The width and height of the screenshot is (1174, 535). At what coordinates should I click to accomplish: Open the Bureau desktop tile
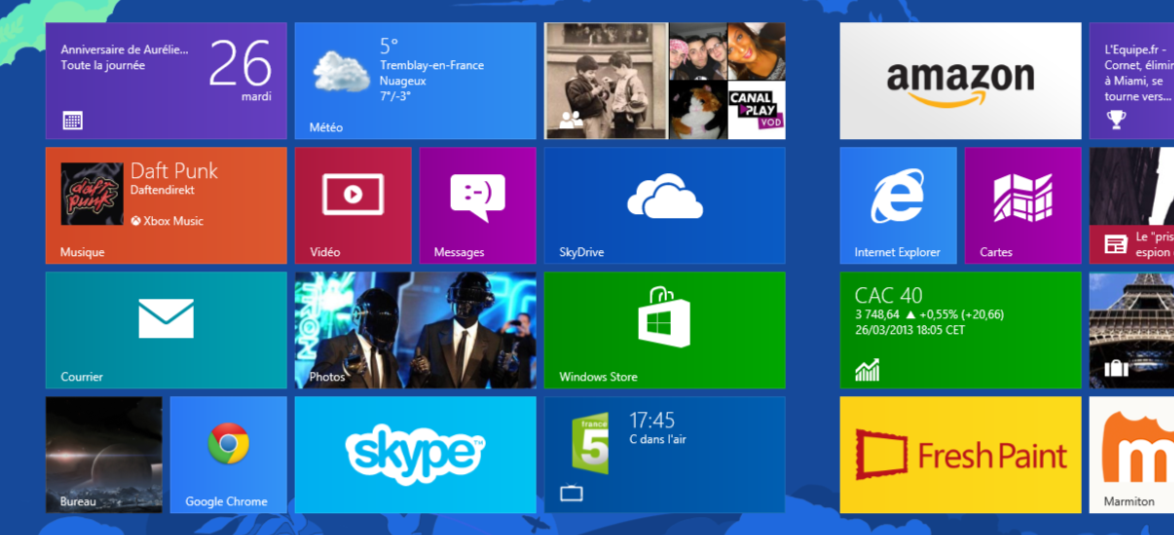pos(104,454)
